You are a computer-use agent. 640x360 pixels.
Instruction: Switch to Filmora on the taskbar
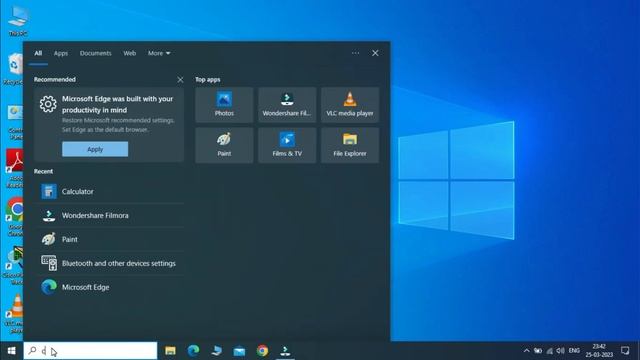(285, 351)
